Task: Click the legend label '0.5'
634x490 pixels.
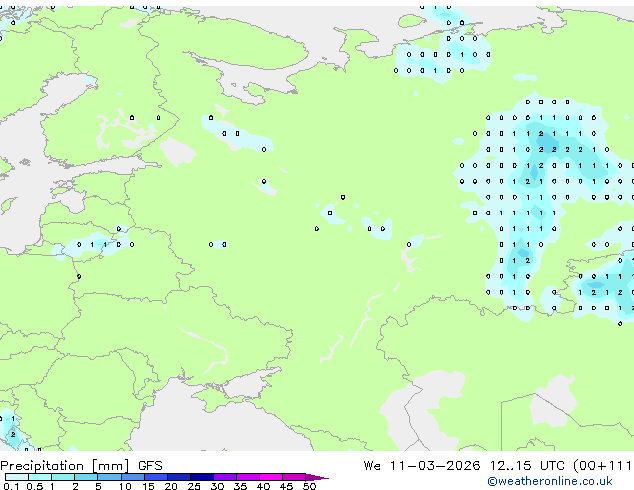Action: tap(35, 486)
